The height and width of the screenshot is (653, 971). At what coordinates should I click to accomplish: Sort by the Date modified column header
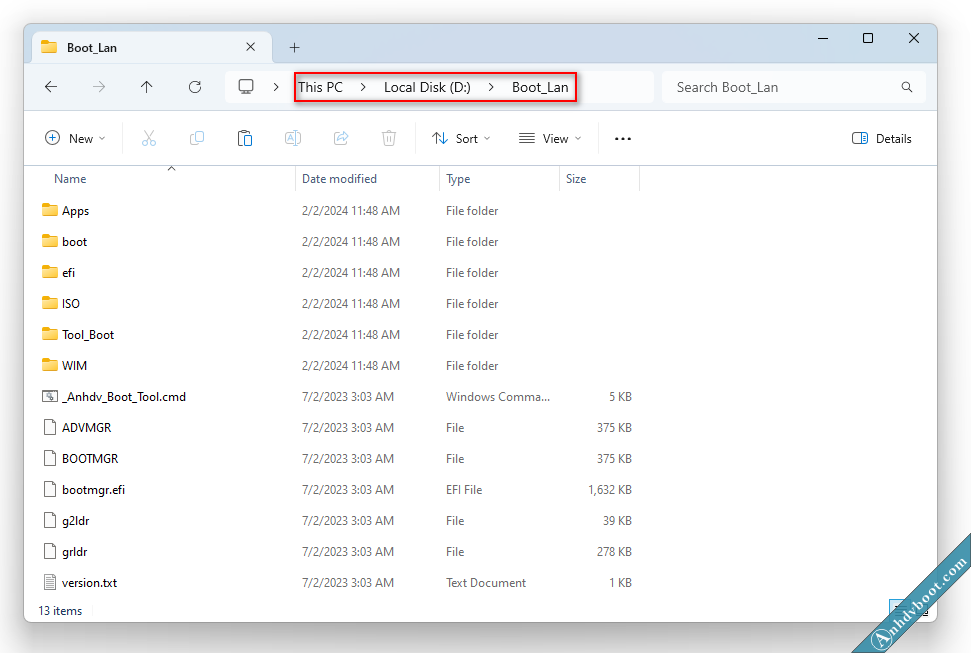[x=340, y=179]
